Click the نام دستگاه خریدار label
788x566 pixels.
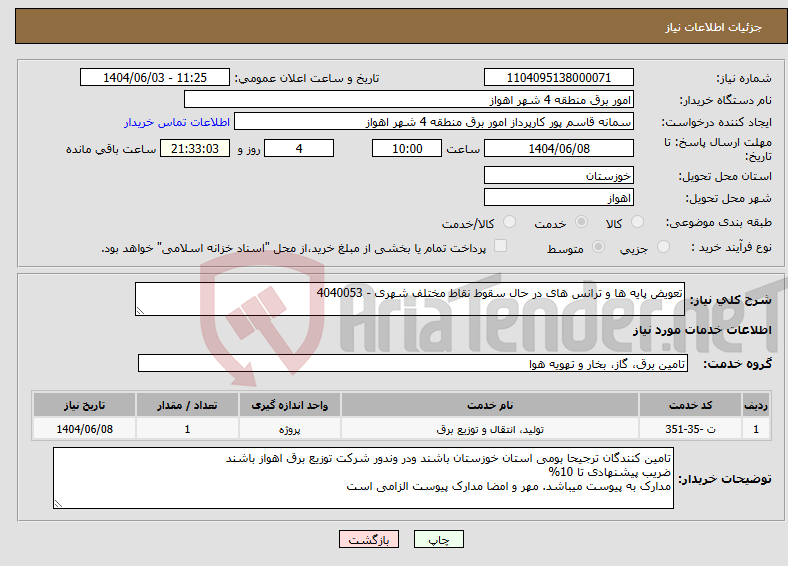click(726, 101)
